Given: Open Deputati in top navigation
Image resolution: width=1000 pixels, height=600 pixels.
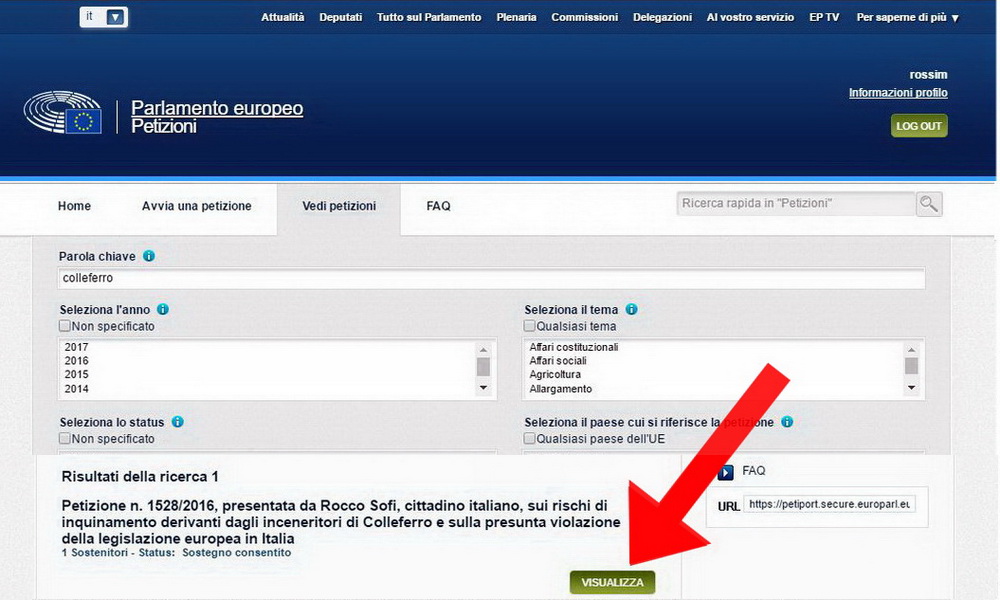Looking at the screenshot, I should click(341, 17).
